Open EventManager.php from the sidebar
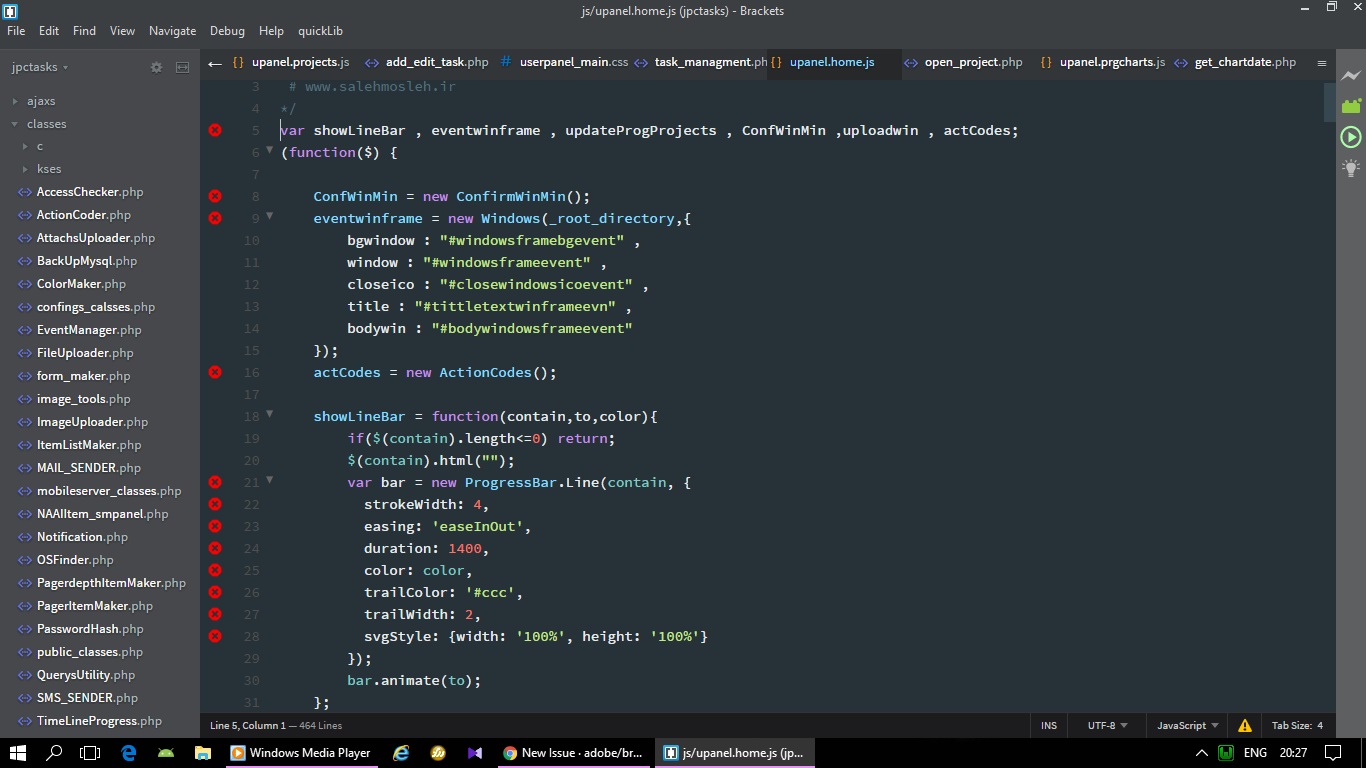The image size is (1366, 768). click(x=88, y=329)
